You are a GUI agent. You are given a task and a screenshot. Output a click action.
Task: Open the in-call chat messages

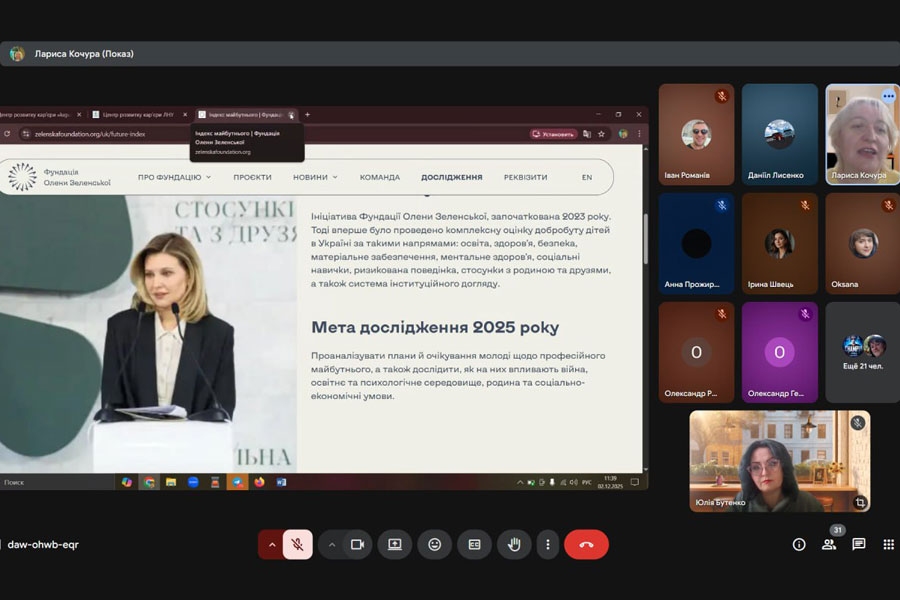pyautogui.click(x=859, y=544)
